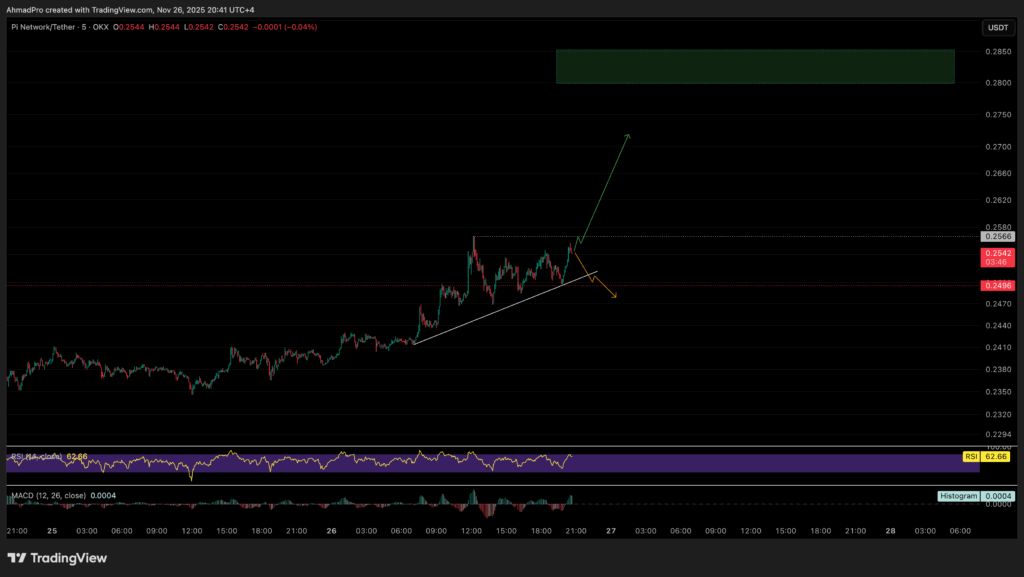Click the date 28 on time axis

(890, 532)
